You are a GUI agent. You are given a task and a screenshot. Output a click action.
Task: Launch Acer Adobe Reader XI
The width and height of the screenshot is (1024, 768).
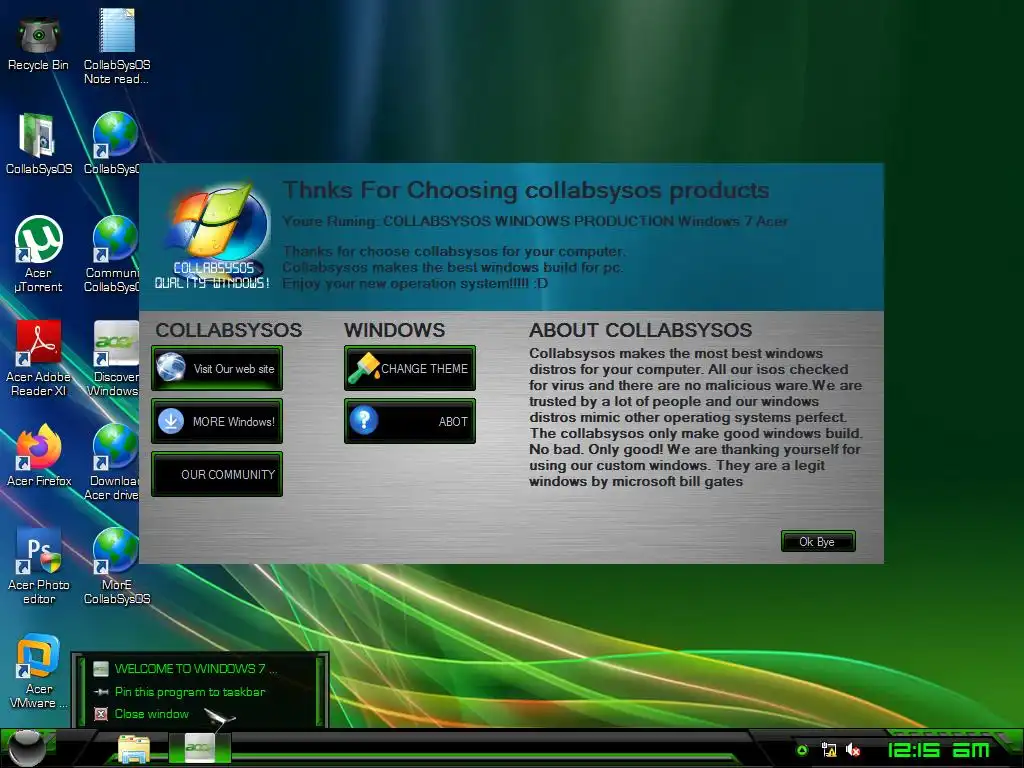pyautogui.click(x=39, y=358)
